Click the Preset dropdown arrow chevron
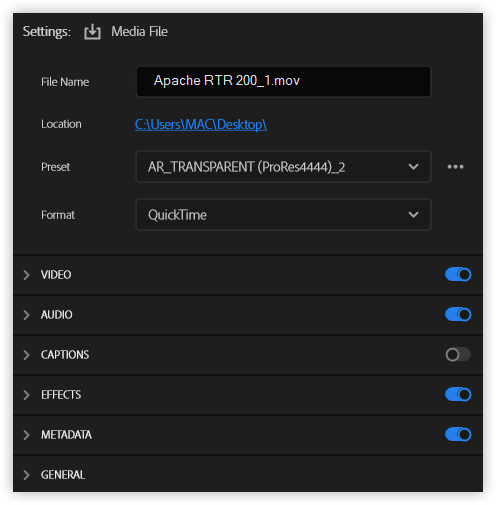Viewport: 496px width, 505px height. tap(413, 167)
